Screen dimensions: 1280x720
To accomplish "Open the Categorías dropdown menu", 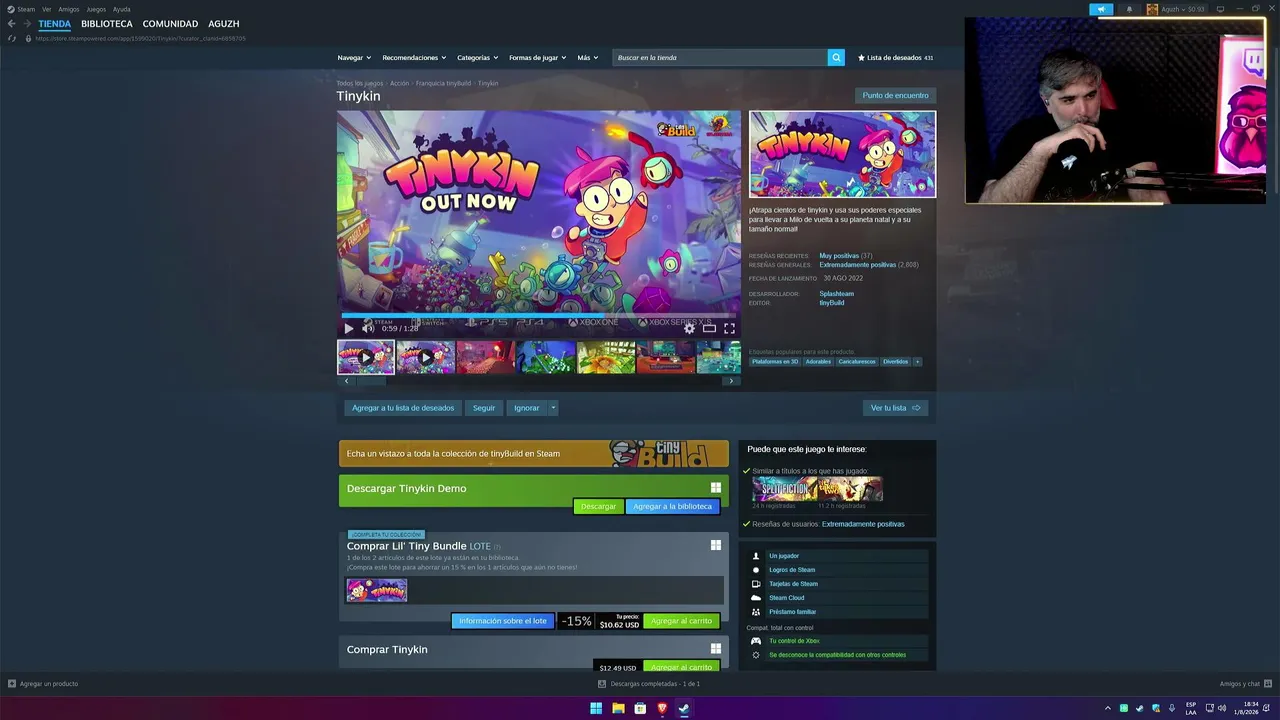I will pos(478,58).
